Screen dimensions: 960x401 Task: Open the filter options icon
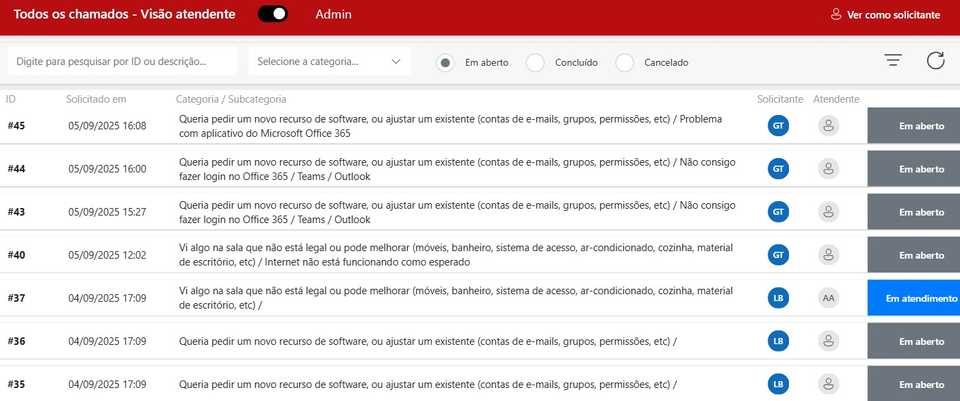pos(893,60)
